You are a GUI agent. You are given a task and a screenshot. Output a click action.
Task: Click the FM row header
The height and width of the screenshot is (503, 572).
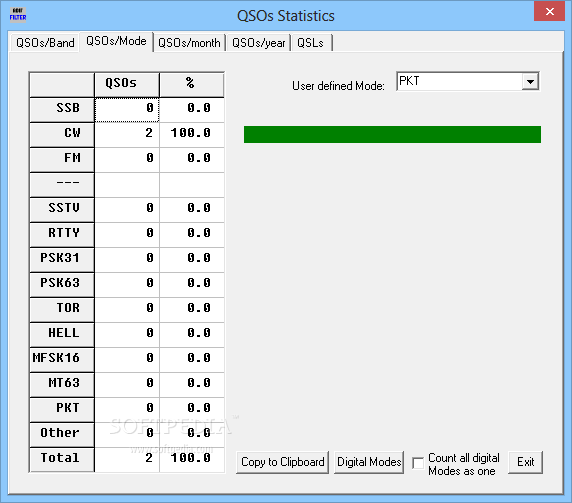click(62, 160)
